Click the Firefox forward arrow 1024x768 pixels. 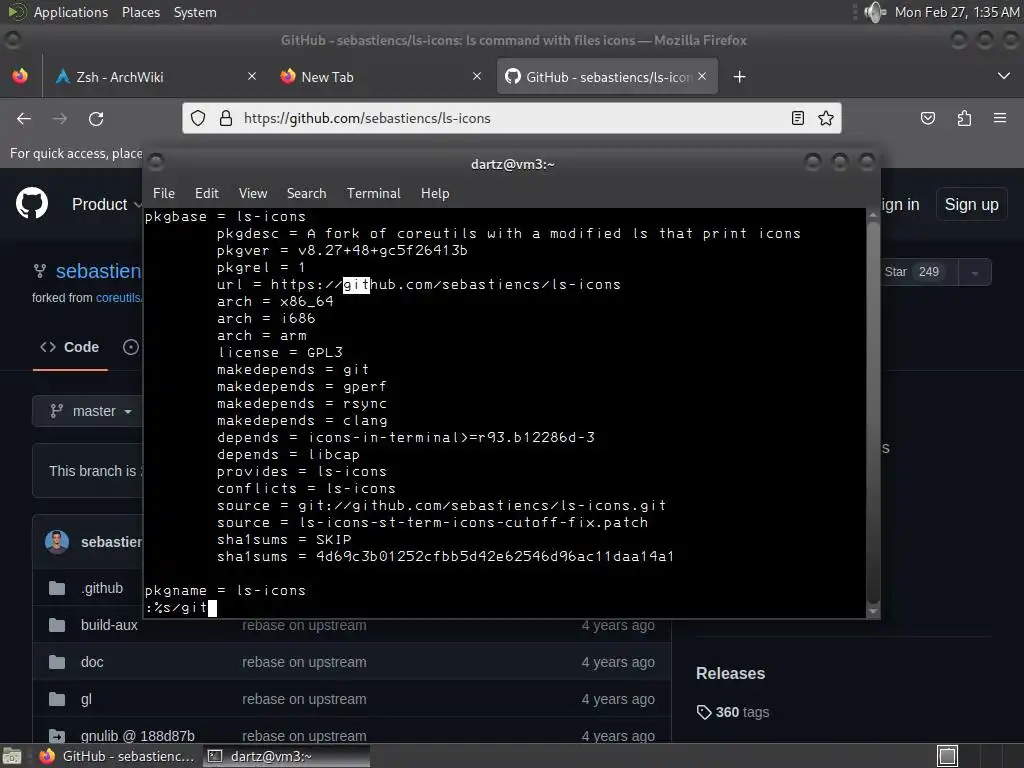coord(59,118)
